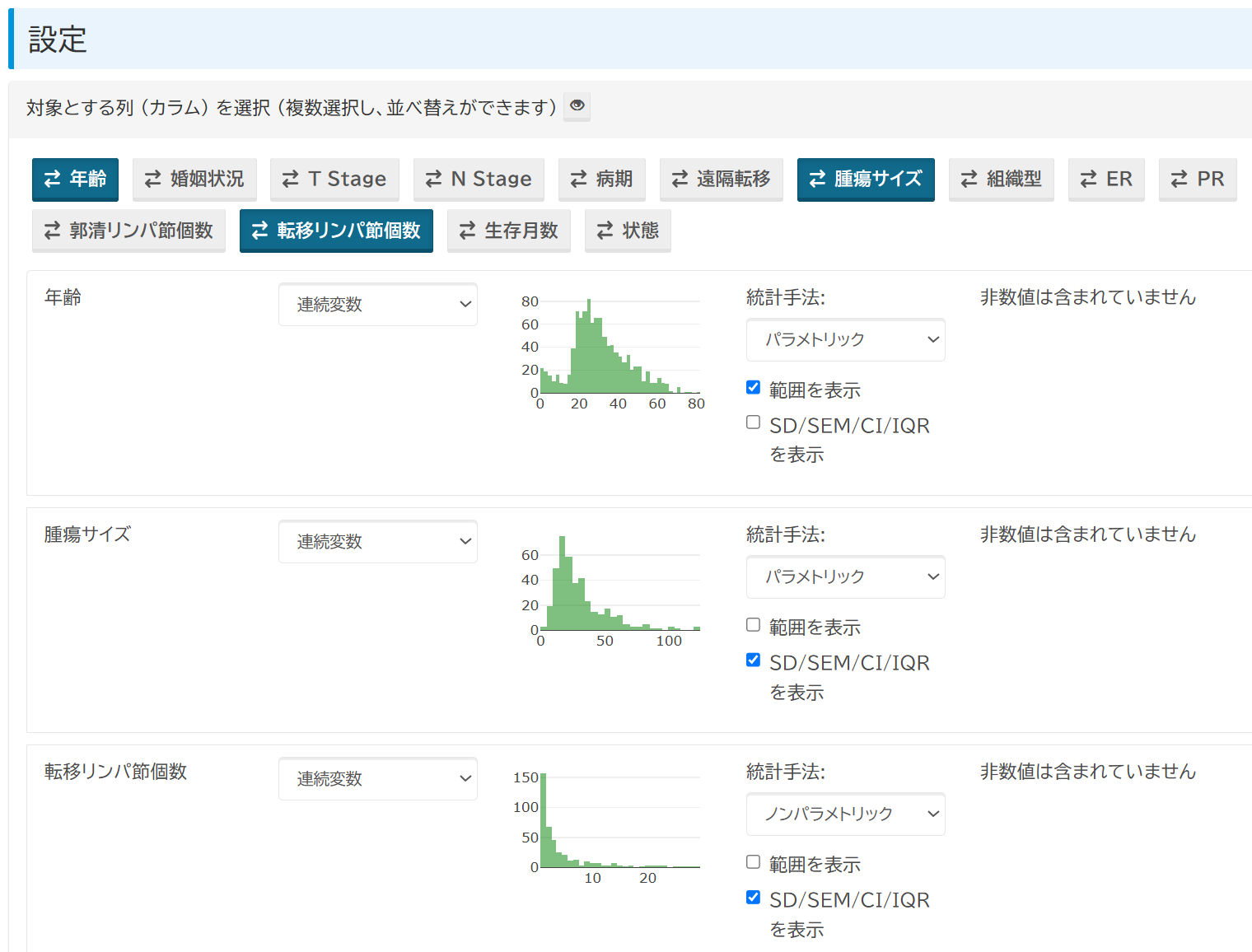This screenshot has height=952, width=1252.
Task: Click the swap icon on 遠隔転移 button
Action: (680, 179)
